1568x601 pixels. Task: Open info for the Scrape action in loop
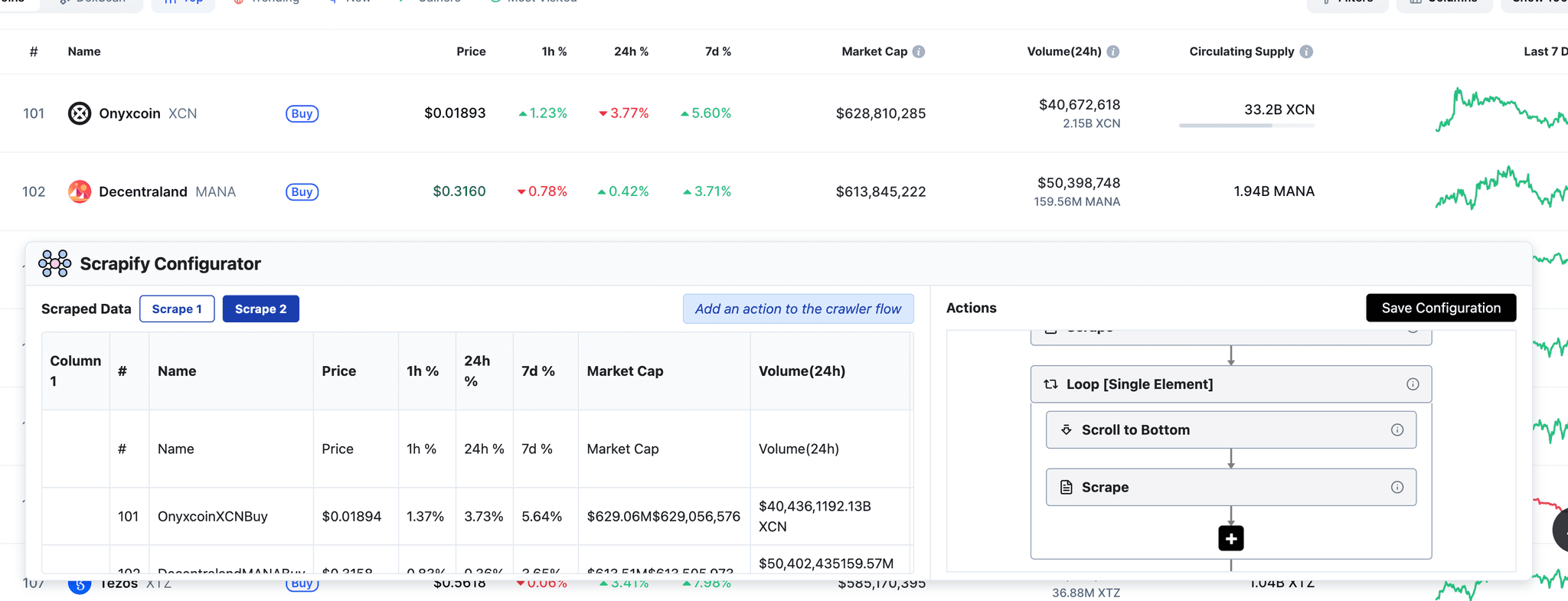[1397, 488]
